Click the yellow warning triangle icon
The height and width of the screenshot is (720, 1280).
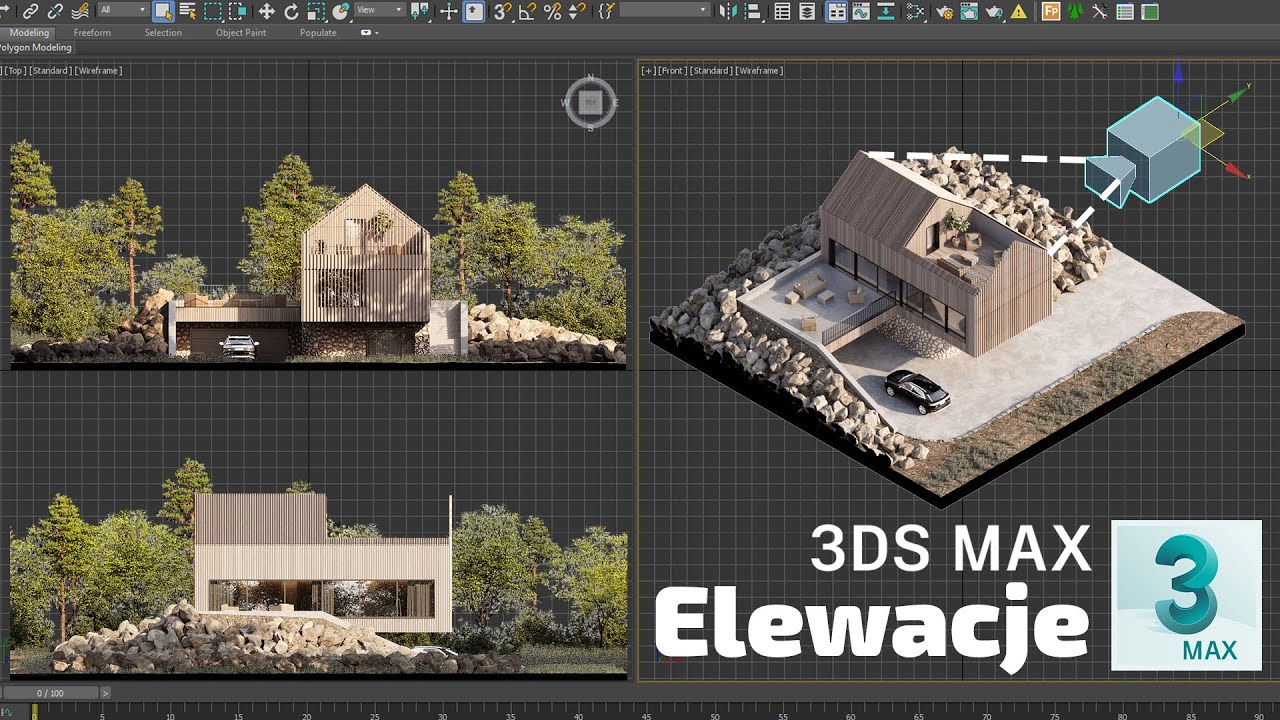point(1018,11)
